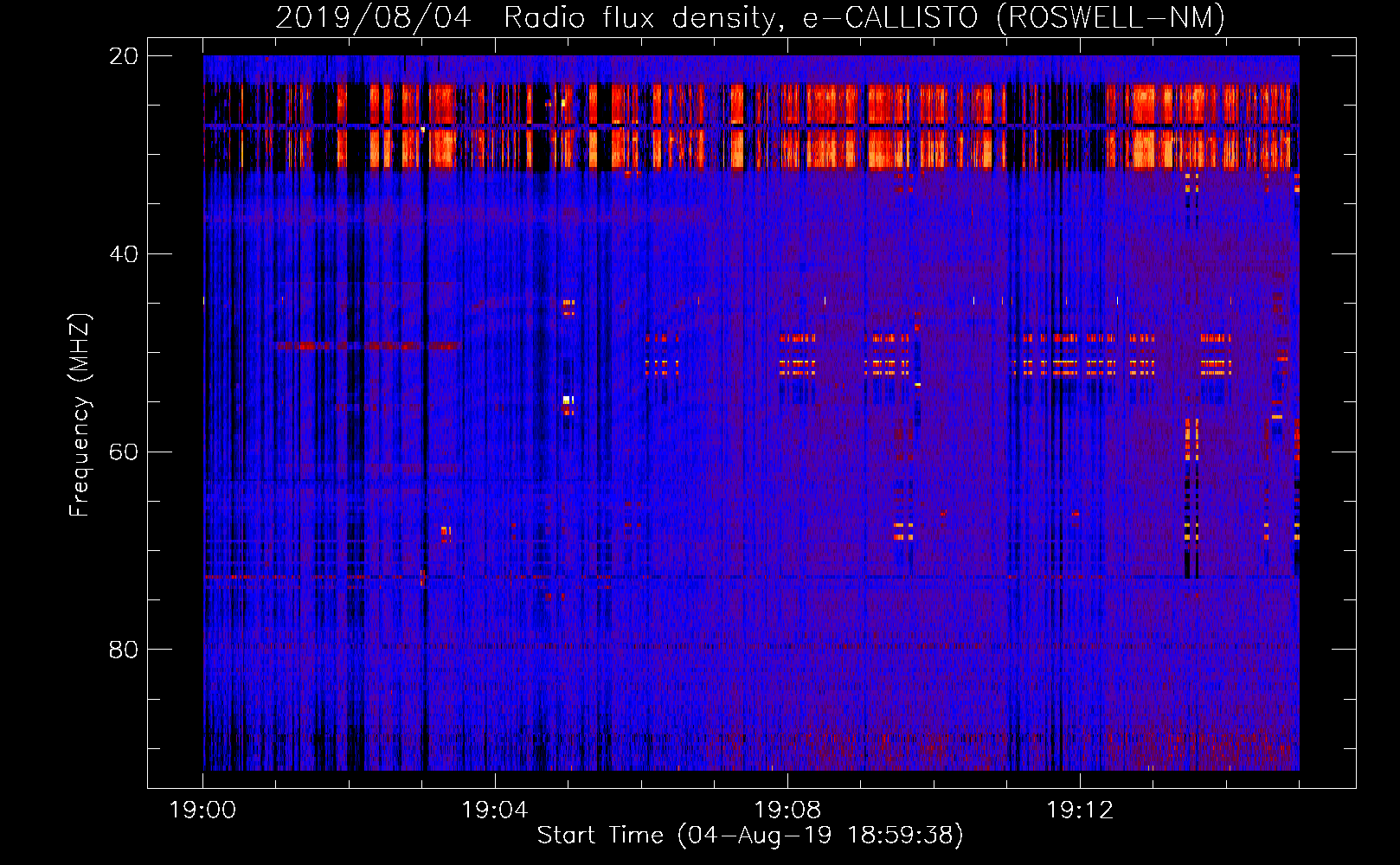Click the 40 frequency tick label
The image size is (1400, 865).
pos(124,254)
